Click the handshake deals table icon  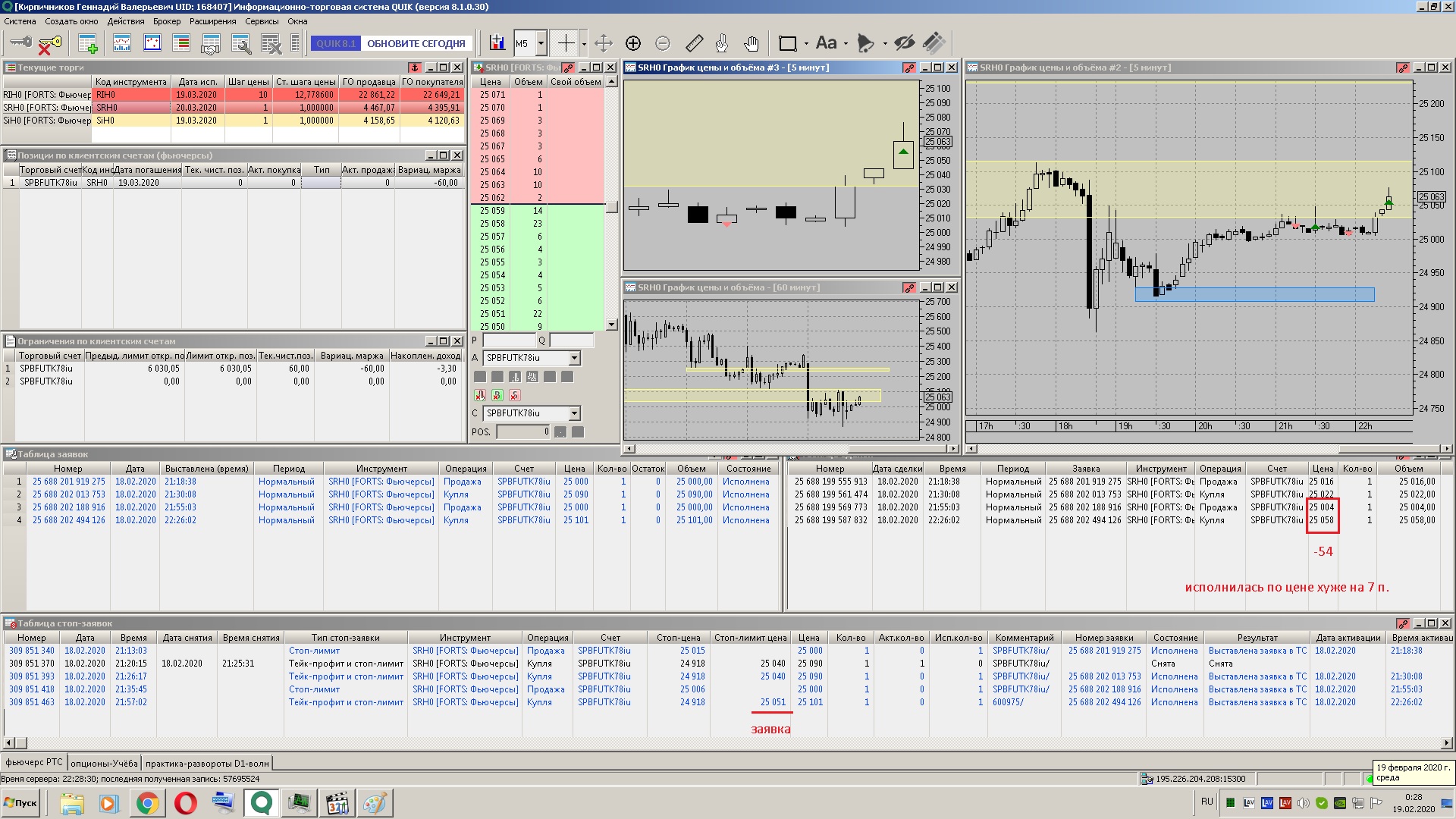(210, 44)
